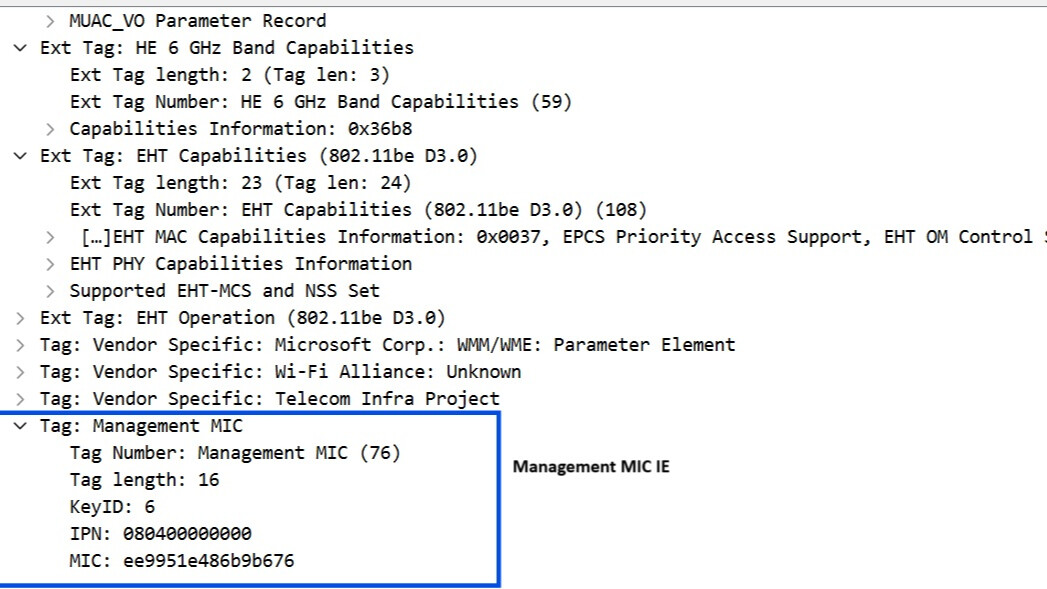Collapse the EHT Capabilities ext tag
Screen dimensions: 1047x589
click(20, 156)
